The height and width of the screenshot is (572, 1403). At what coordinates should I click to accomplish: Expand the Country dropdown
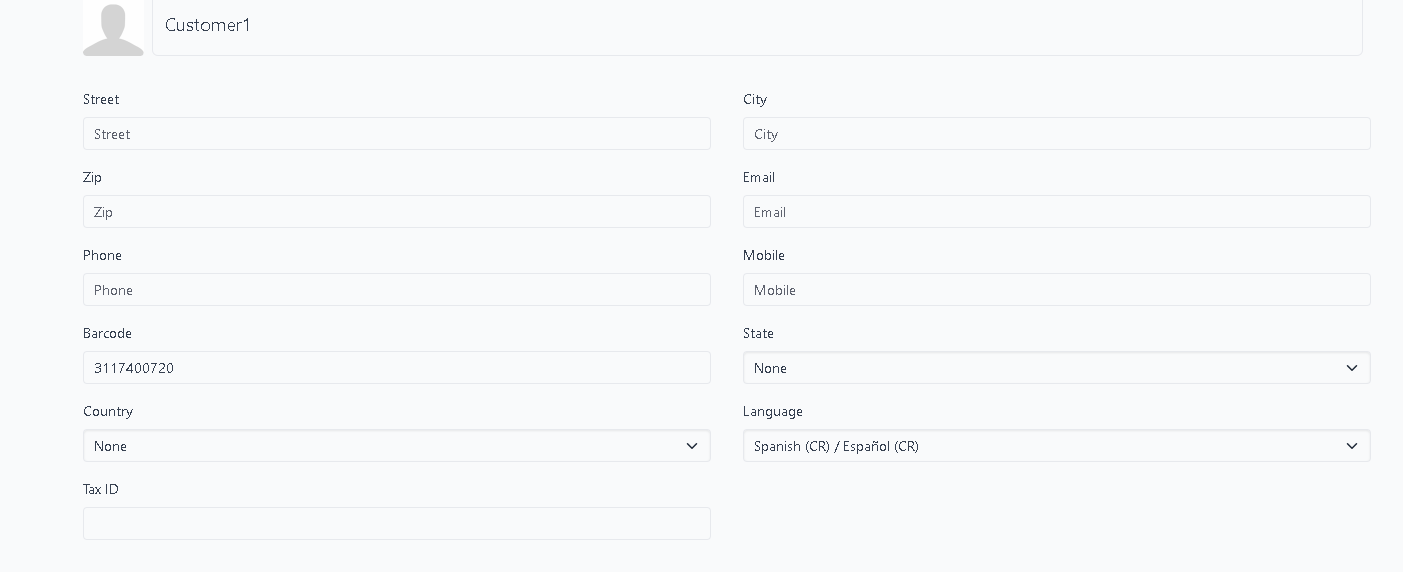coord(396,446)
